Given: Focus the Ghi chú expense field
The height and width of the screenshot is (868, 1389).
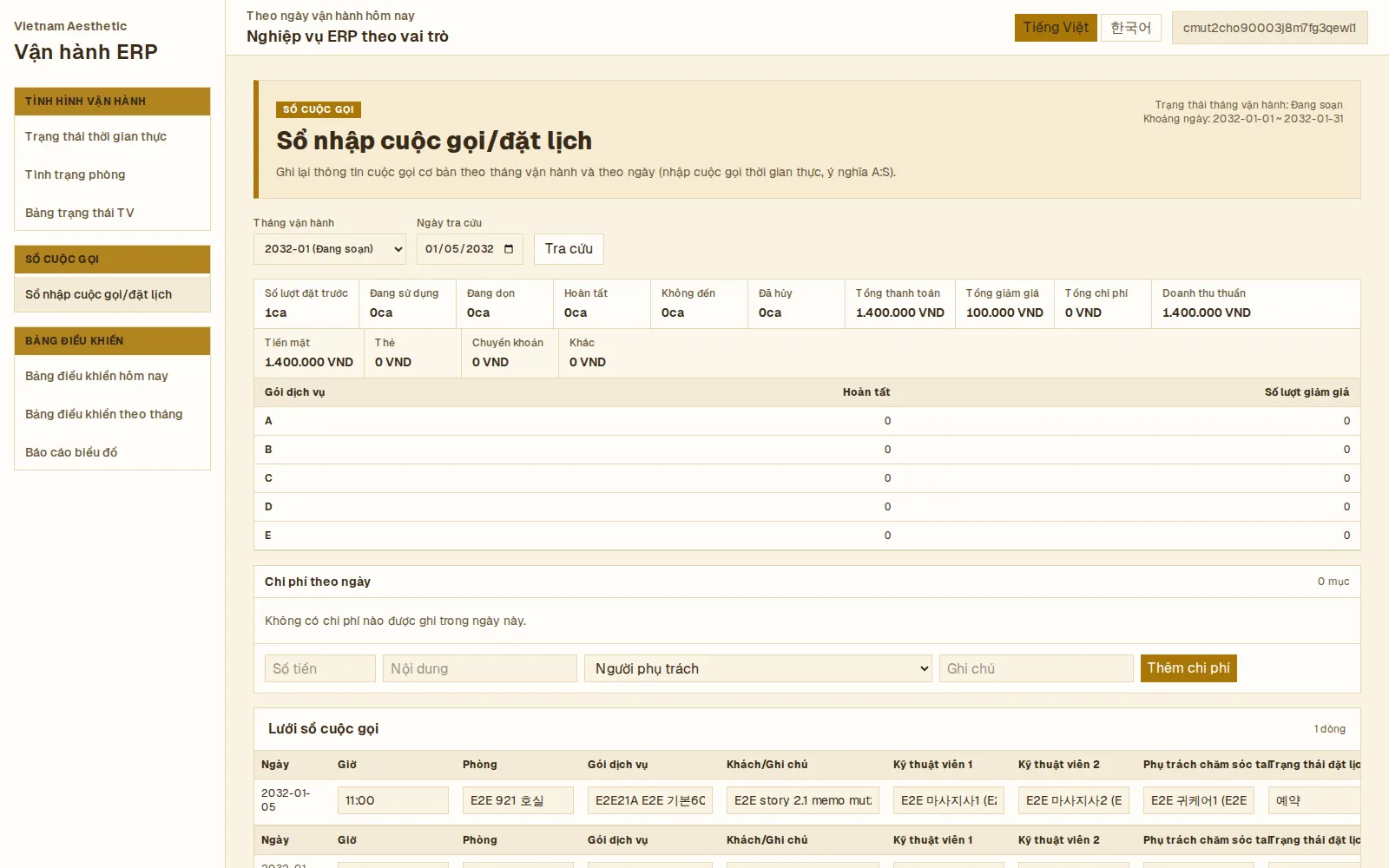Looking at the screenshot, I should (1037, 668).
